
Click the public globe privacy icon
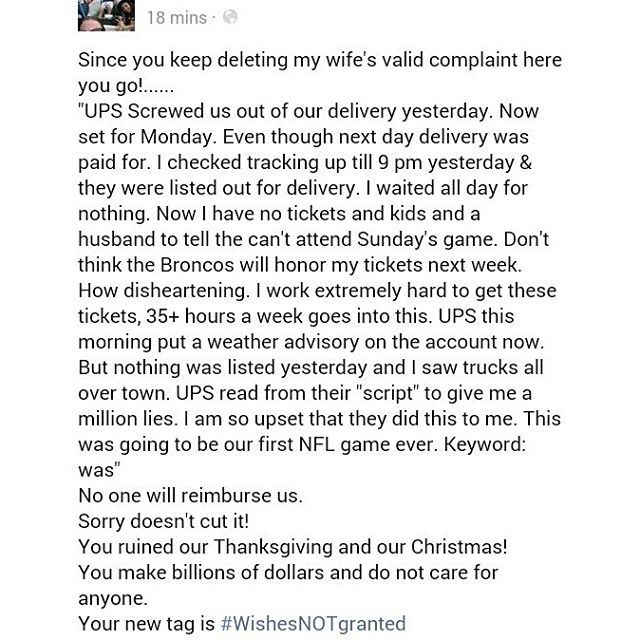point(230,17)
